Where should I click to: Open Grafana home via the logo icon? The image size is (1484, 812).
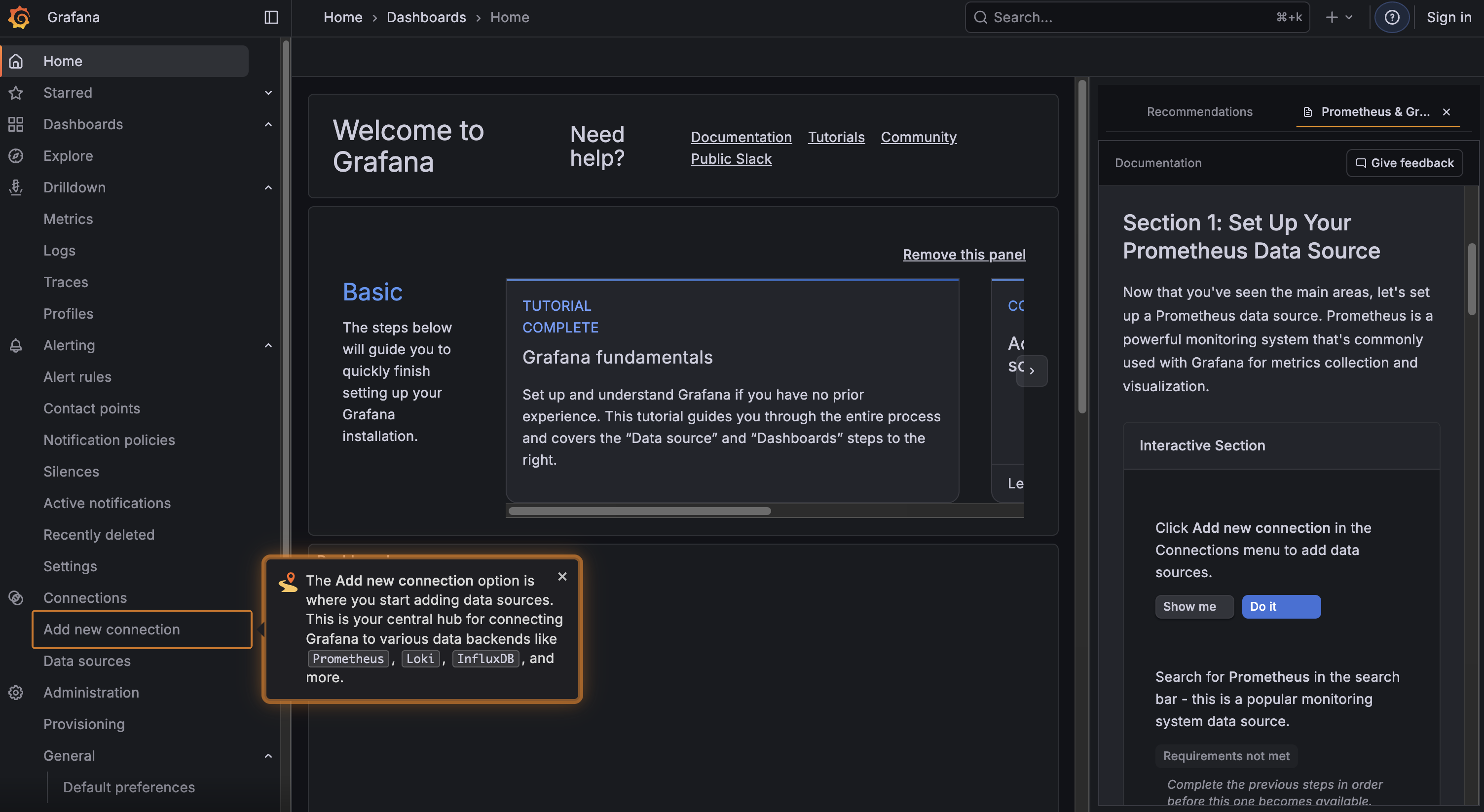coord(18,17)
